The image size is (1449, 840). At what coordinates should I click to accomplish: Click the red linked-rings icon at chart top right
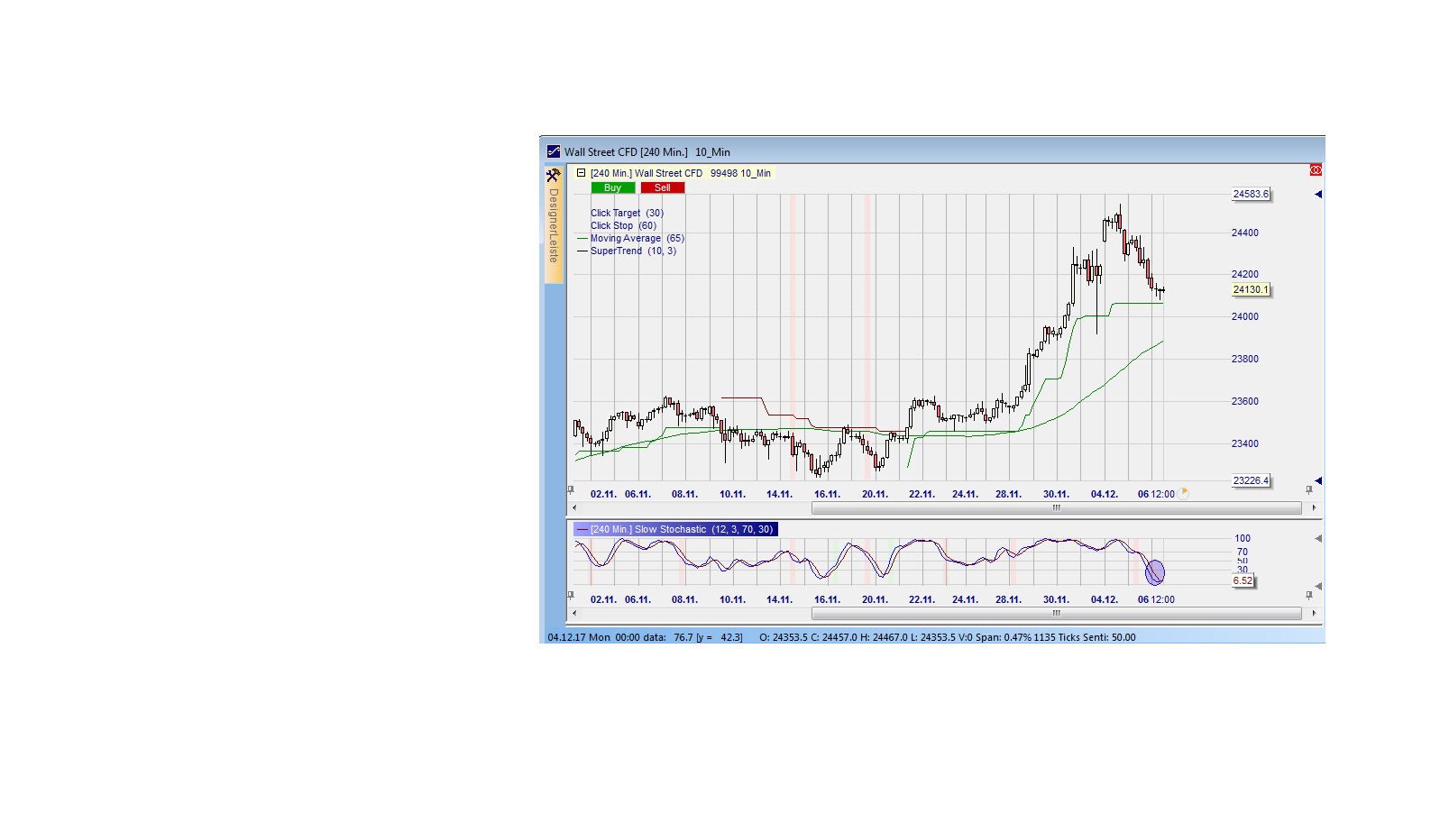click(x=1316, y=169)
